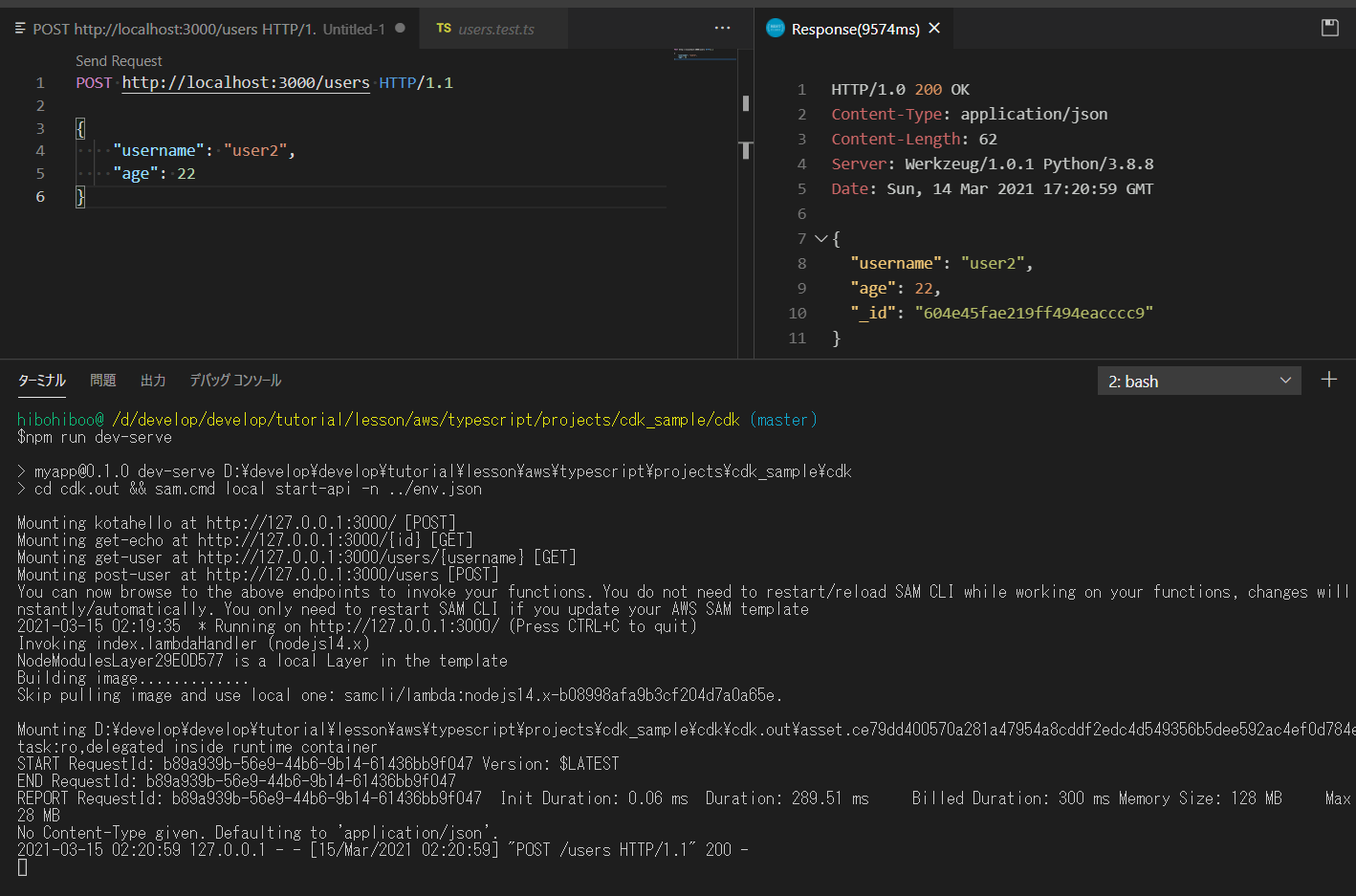Image resolution: width=1356 pixels, height=896 pixels.
Task: Click the get-user endpoint URL in terminal
Action: [361, 557]
